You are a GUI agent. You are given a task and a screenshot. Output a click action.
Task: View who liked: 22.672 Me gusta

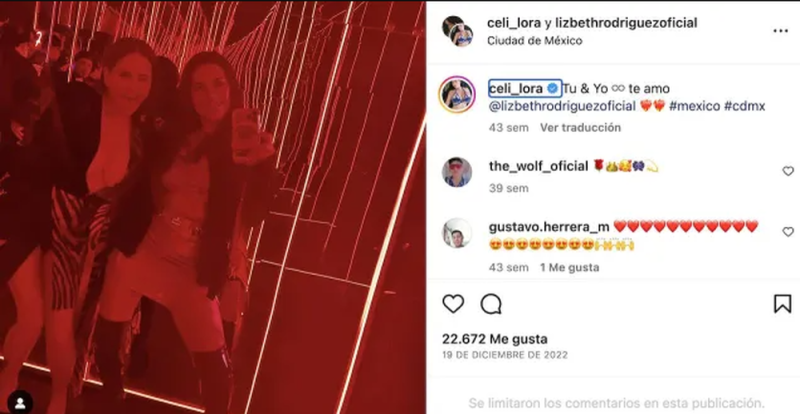[494, 339]
